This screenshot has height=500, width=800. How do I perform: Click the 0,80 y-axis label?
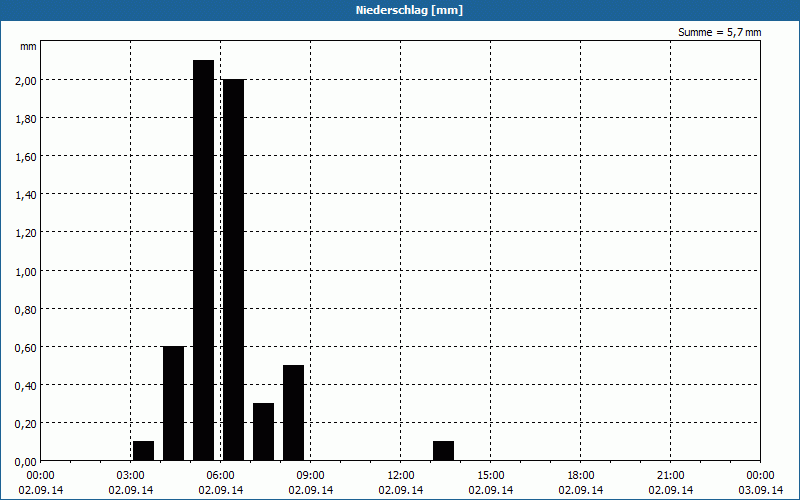pos(26,310)
